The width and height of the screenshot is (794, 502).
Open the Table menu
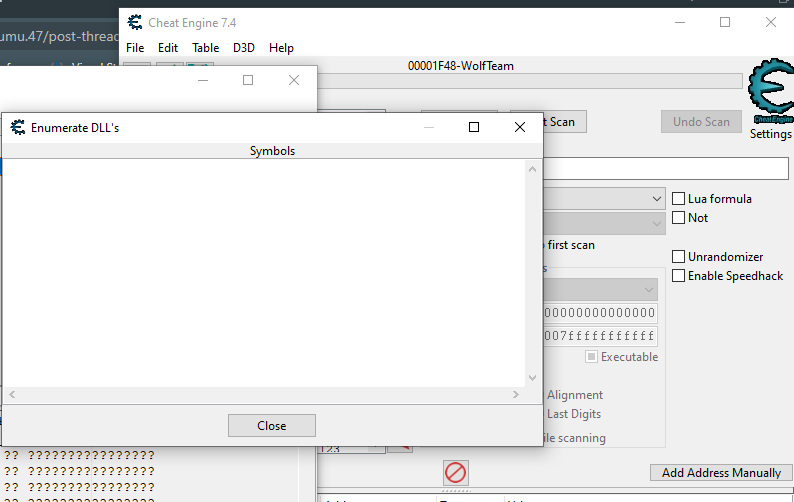click(205, 48)
